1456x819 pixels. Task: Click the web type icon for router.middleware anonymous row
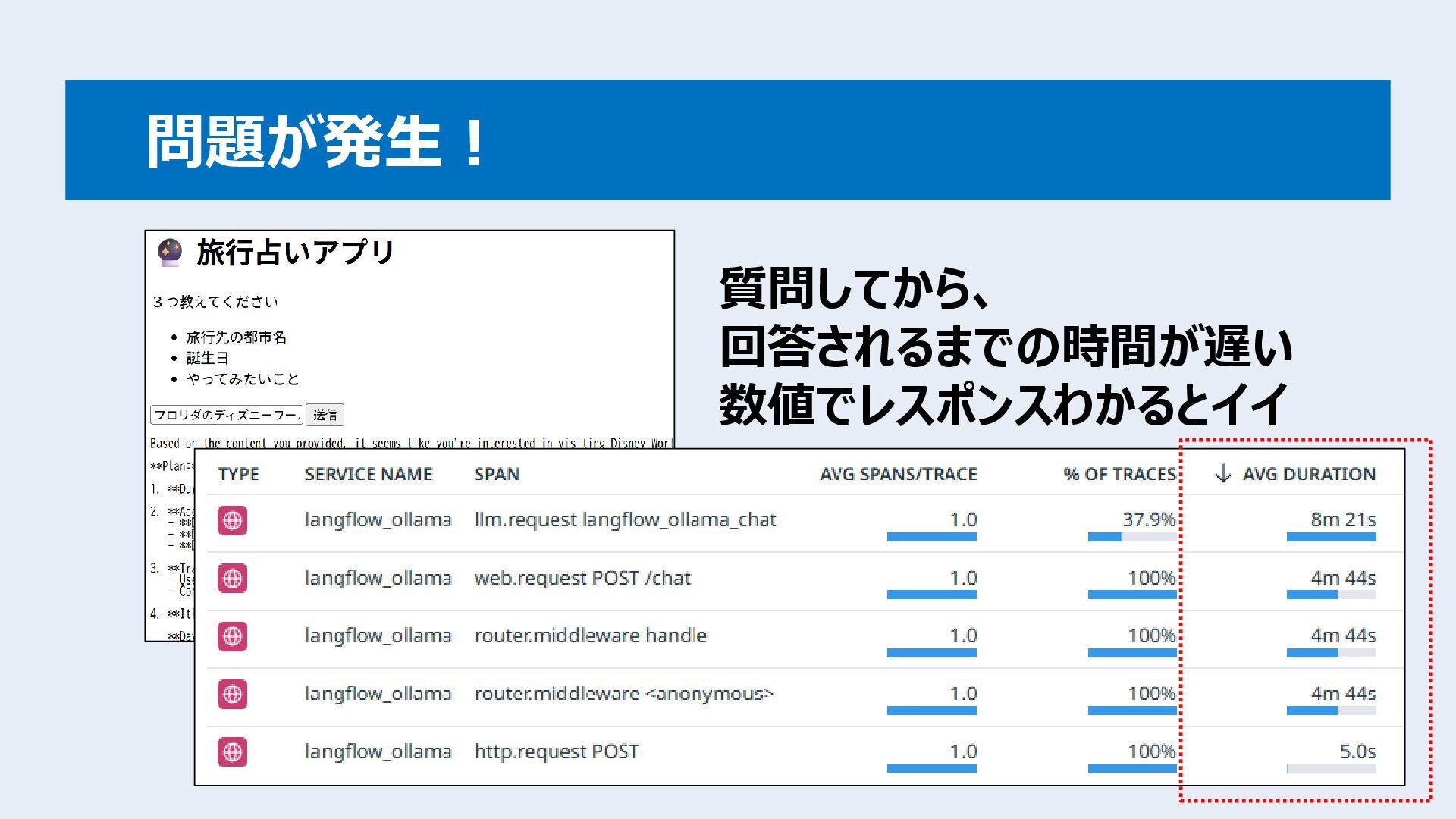(232, 694)
